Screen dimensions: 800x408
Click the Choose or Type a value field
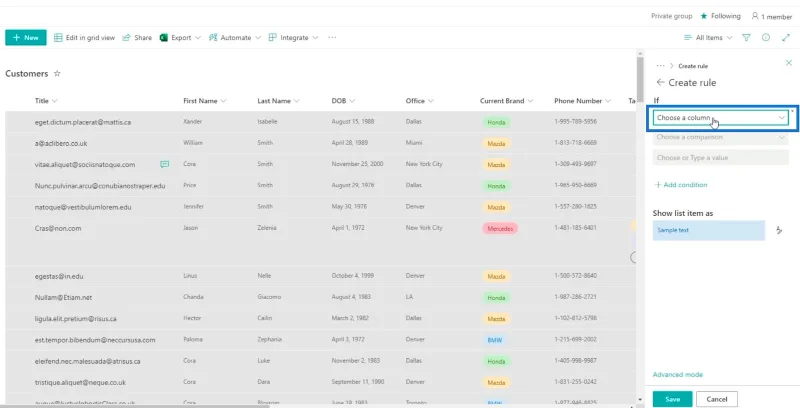(720, 158)
